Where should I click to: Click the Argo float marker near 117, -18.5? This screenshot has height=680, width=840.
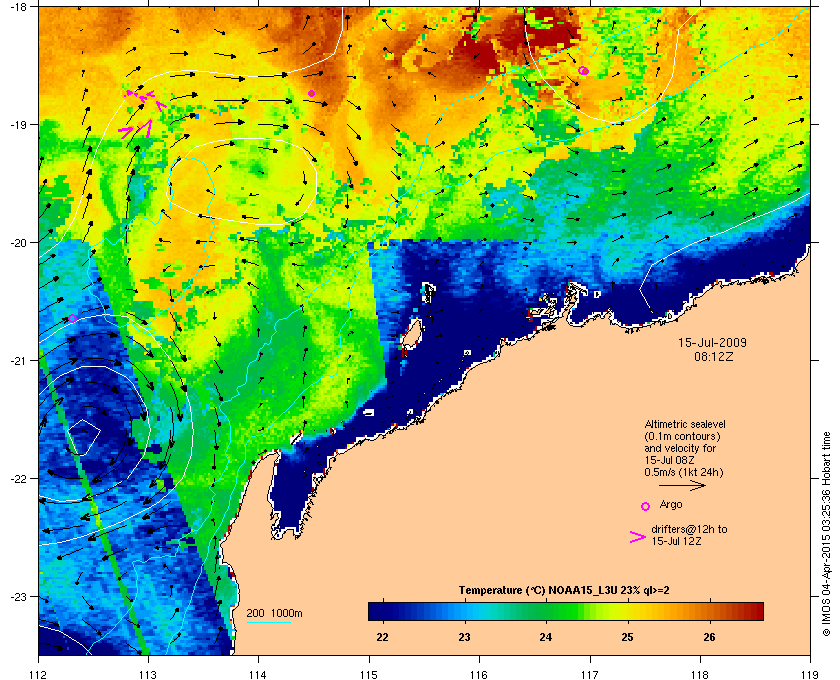583,71
